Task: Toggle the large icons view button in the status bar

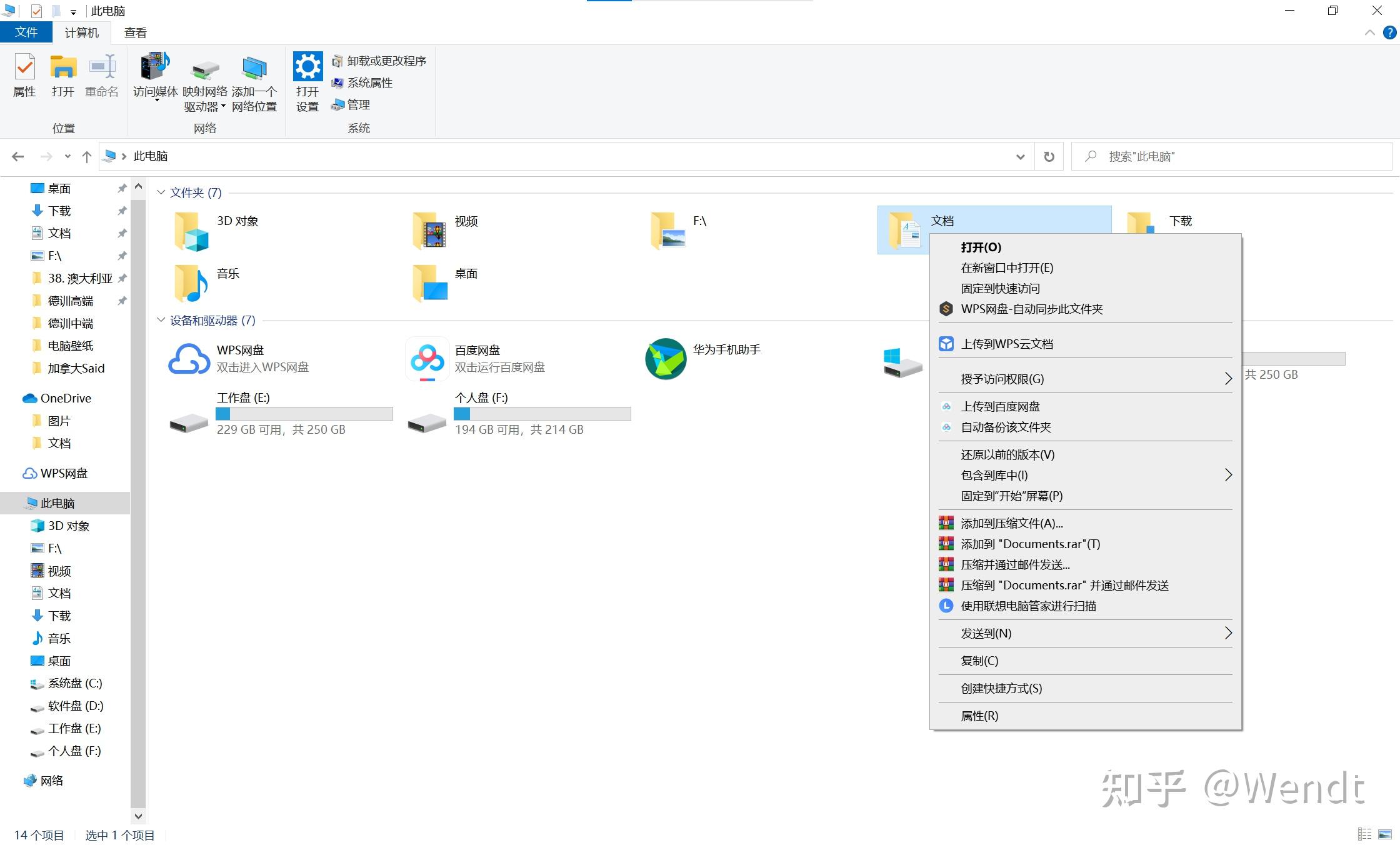Action: pos(1385,834)
